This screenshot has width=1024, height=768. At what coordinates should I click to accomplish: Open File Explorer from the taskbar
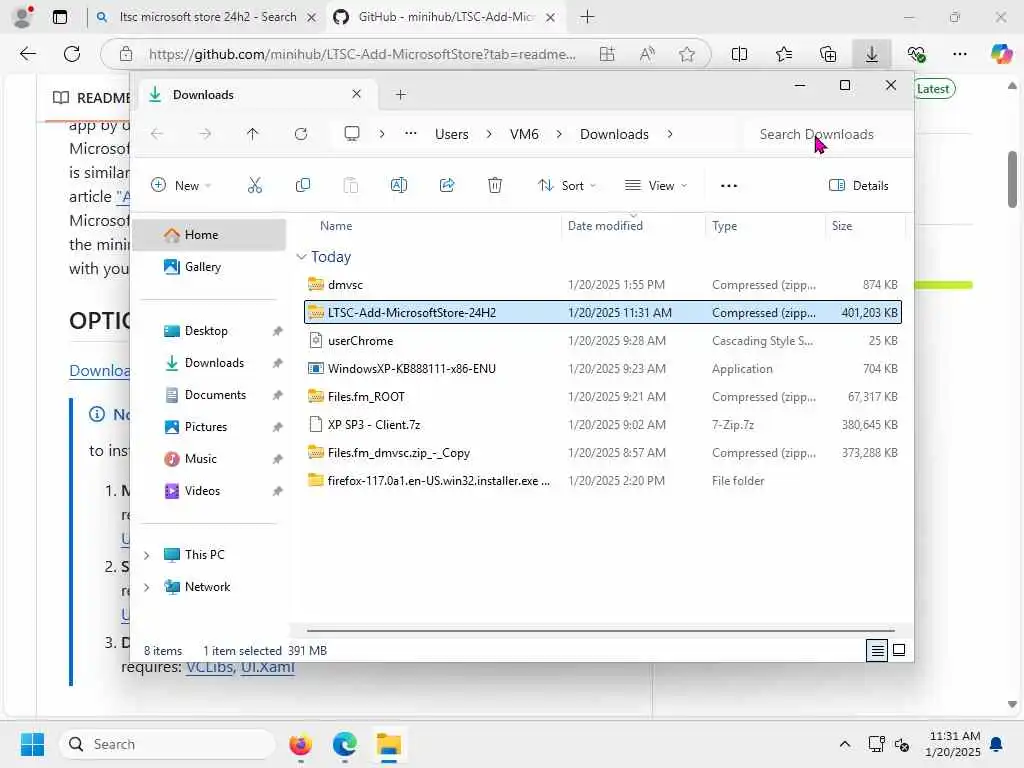(389, 744)
